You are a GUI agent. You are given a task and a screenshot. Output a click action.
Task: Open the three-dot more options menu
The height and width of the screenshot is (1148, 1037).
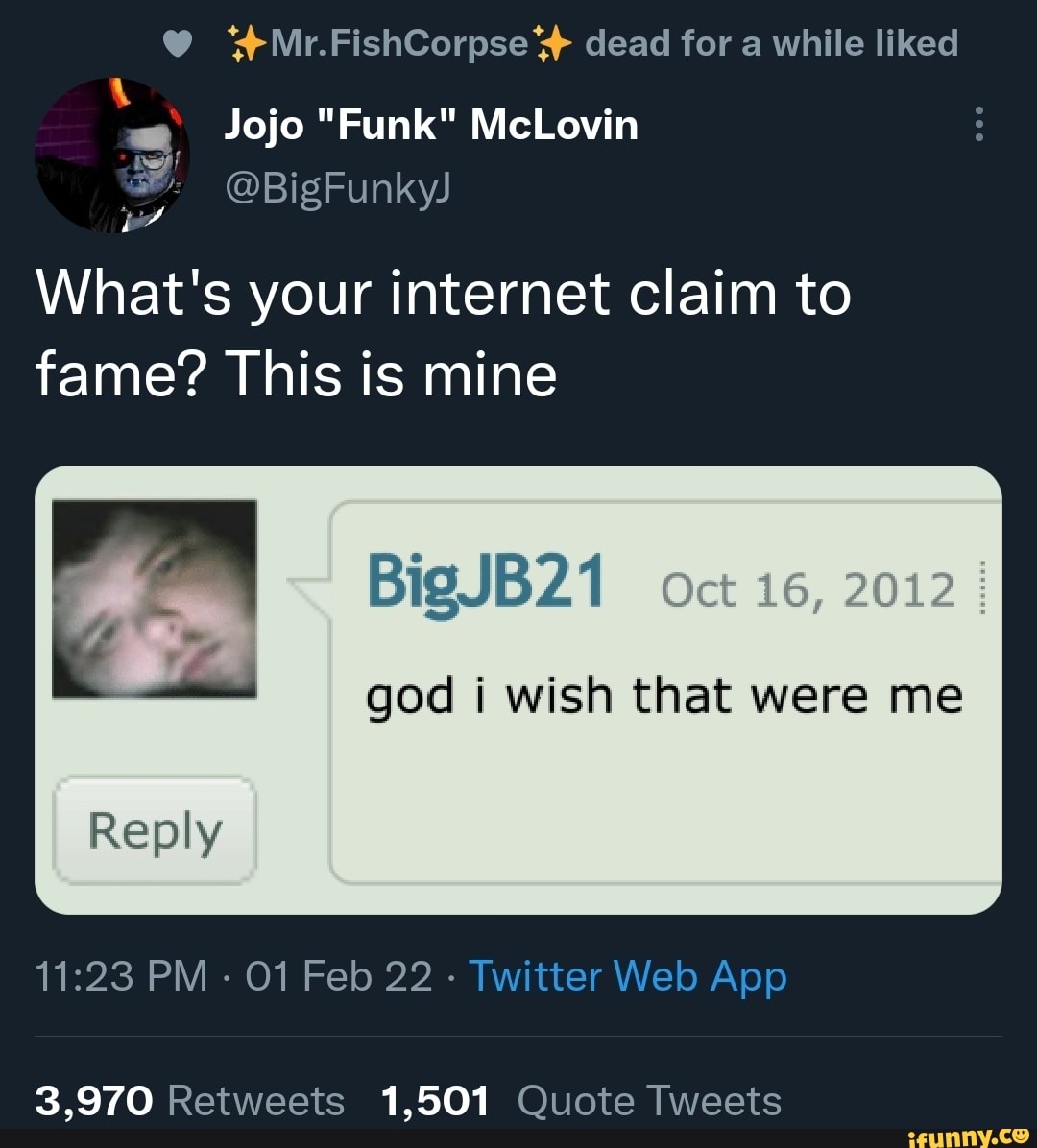click(979, 125)
